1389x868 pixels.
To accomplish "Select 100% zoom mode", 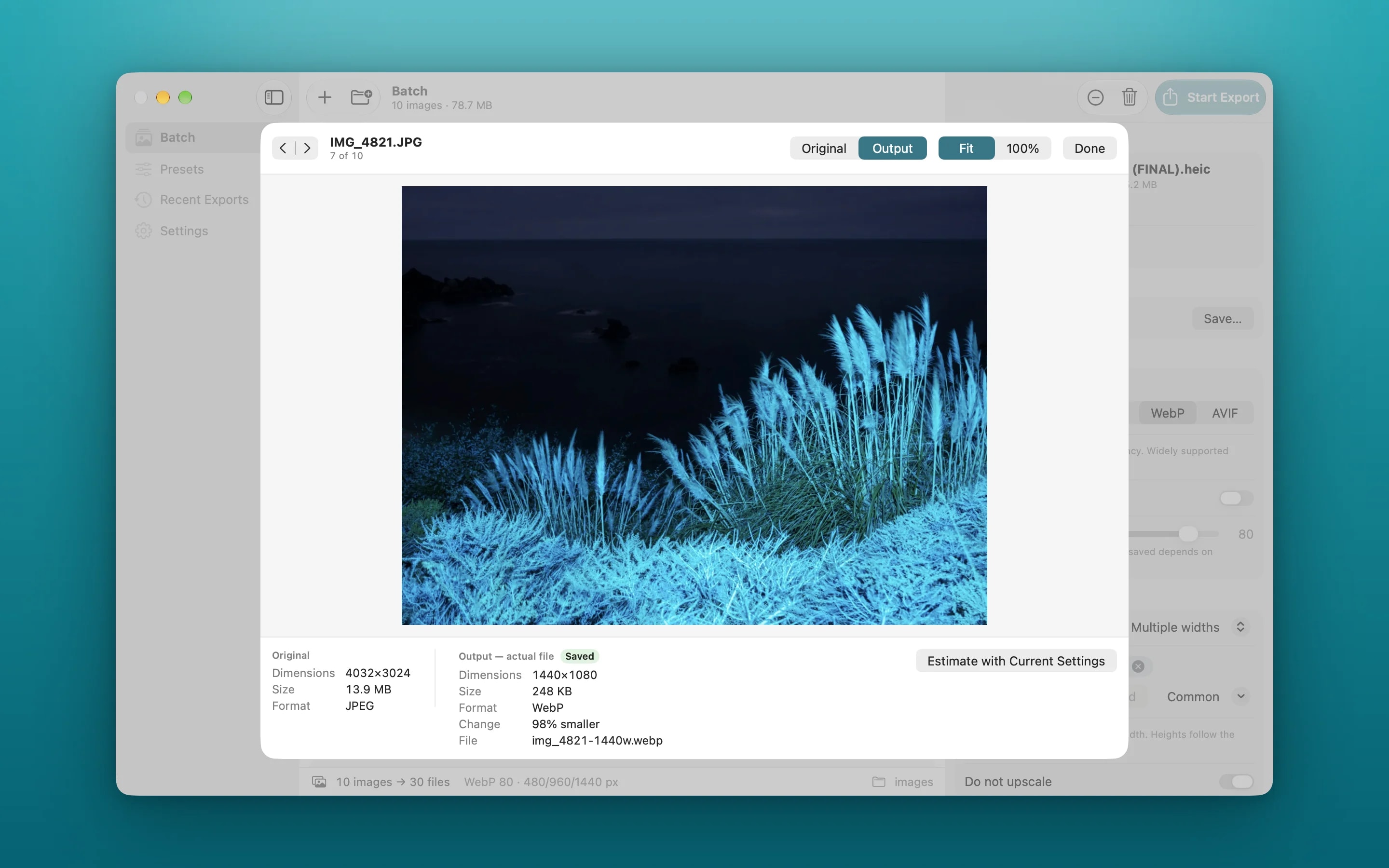I will 1022,149.
